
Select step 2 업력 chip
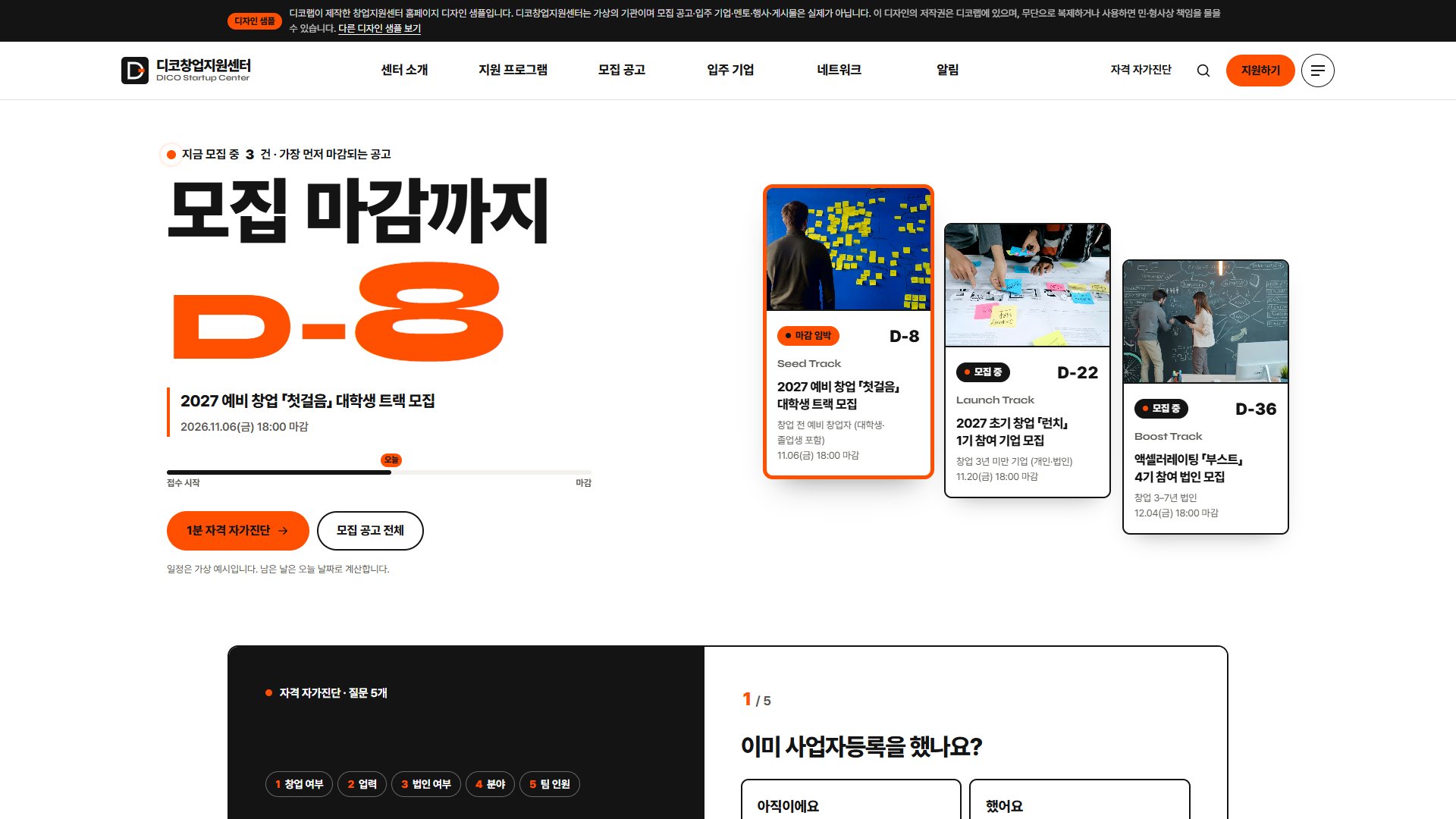362,784
